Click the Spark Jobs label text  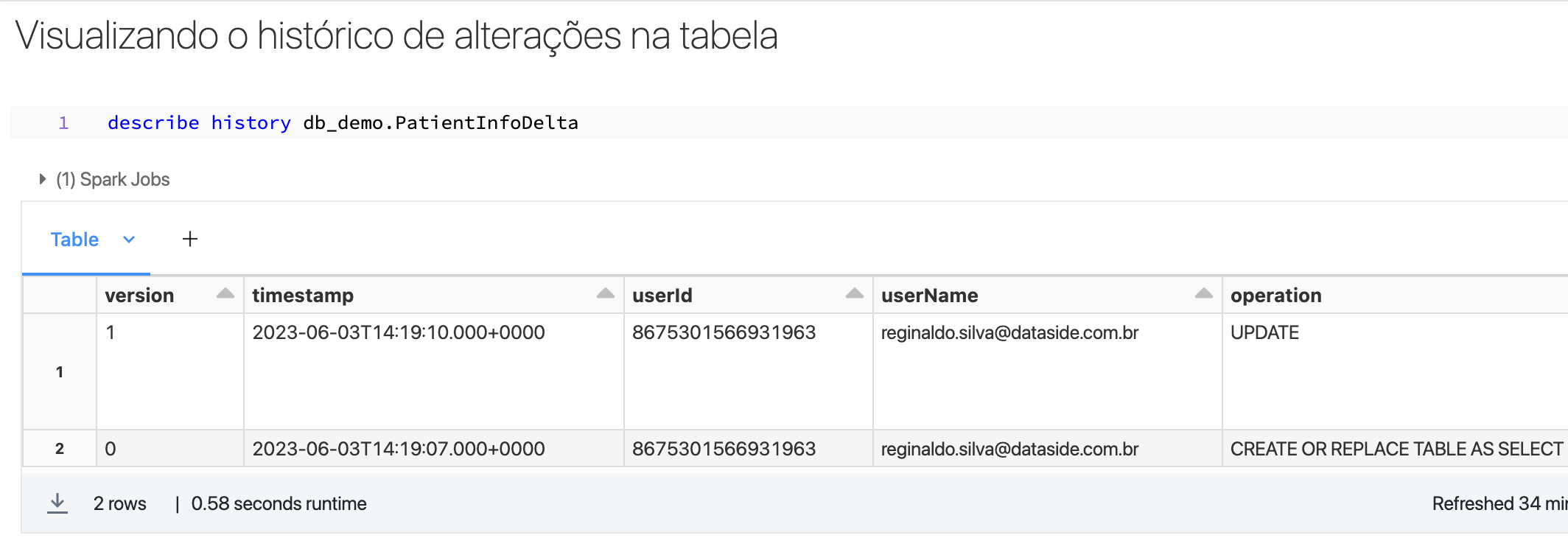pos(113,179)
